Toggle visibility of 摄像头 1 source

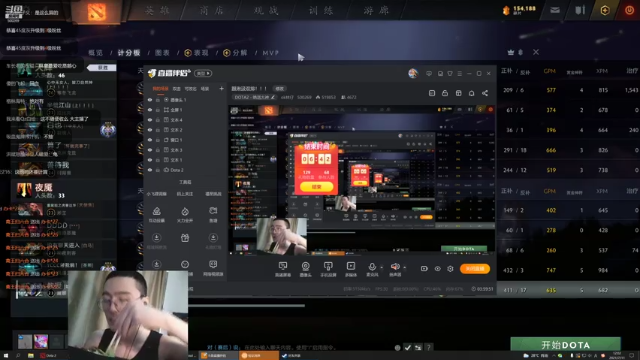tap(150, 100)
